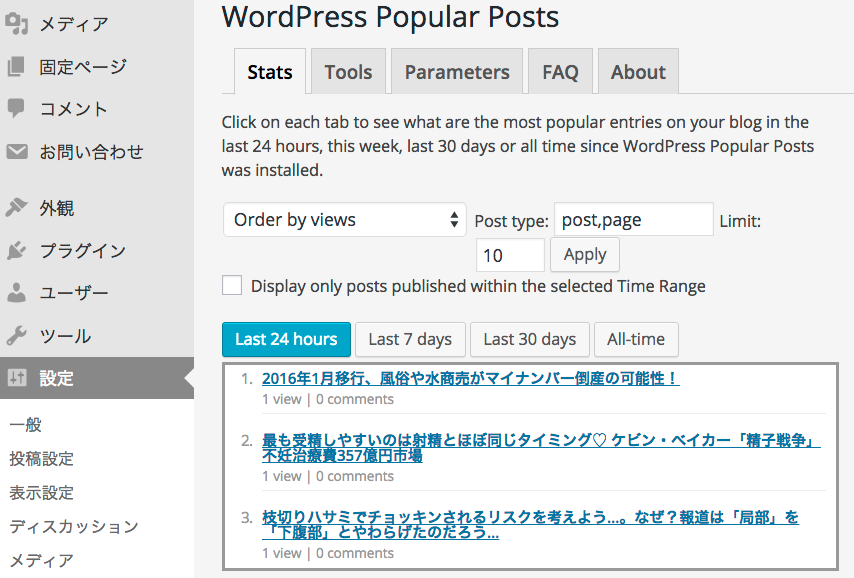854x578 pixels.
Task: Go to メディア settings submenu at bottom
Action: (41, 560)
